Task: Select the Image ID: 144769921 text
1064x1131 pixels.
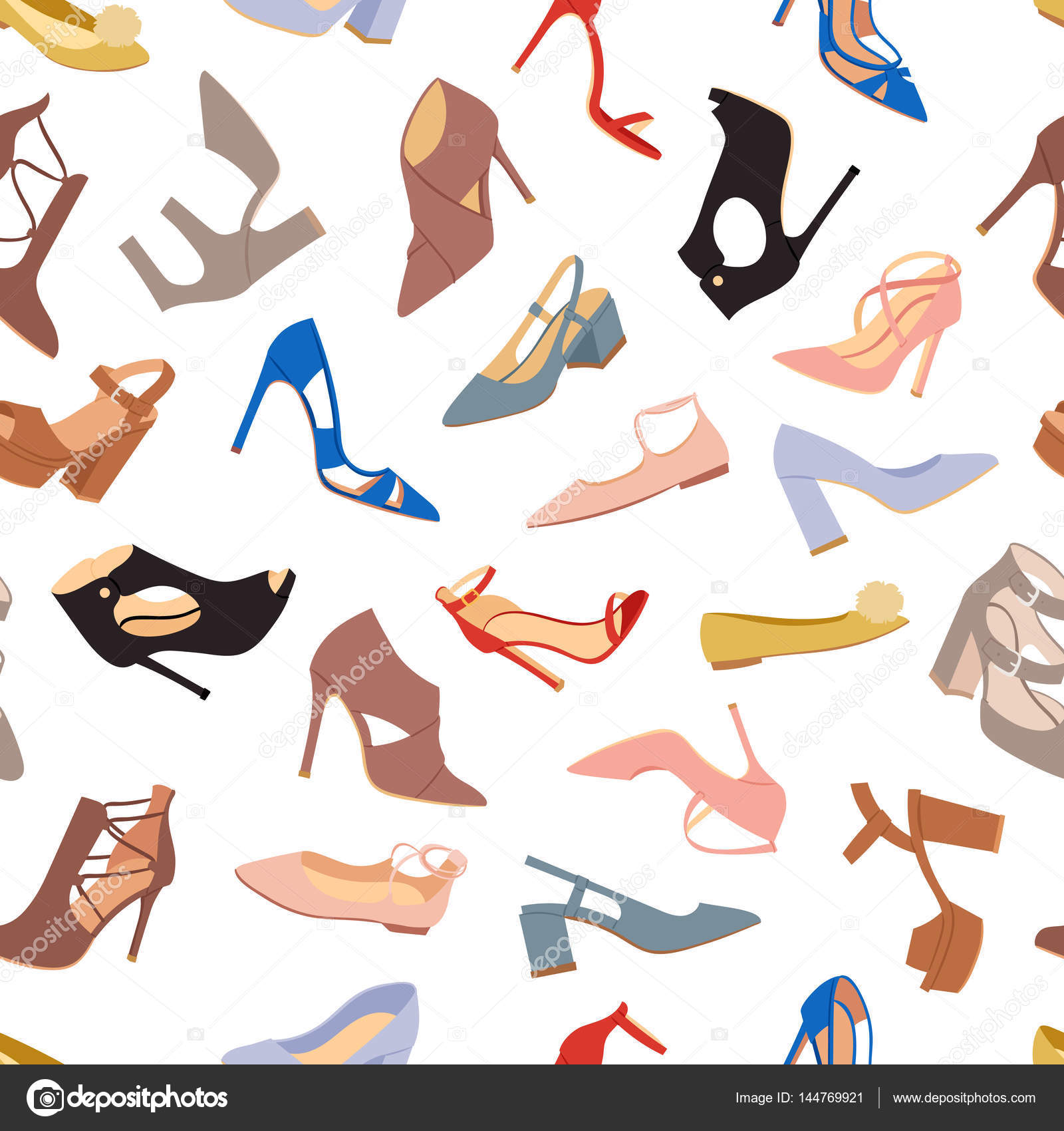Action: pyautogui.click(x=799, y=1098)
